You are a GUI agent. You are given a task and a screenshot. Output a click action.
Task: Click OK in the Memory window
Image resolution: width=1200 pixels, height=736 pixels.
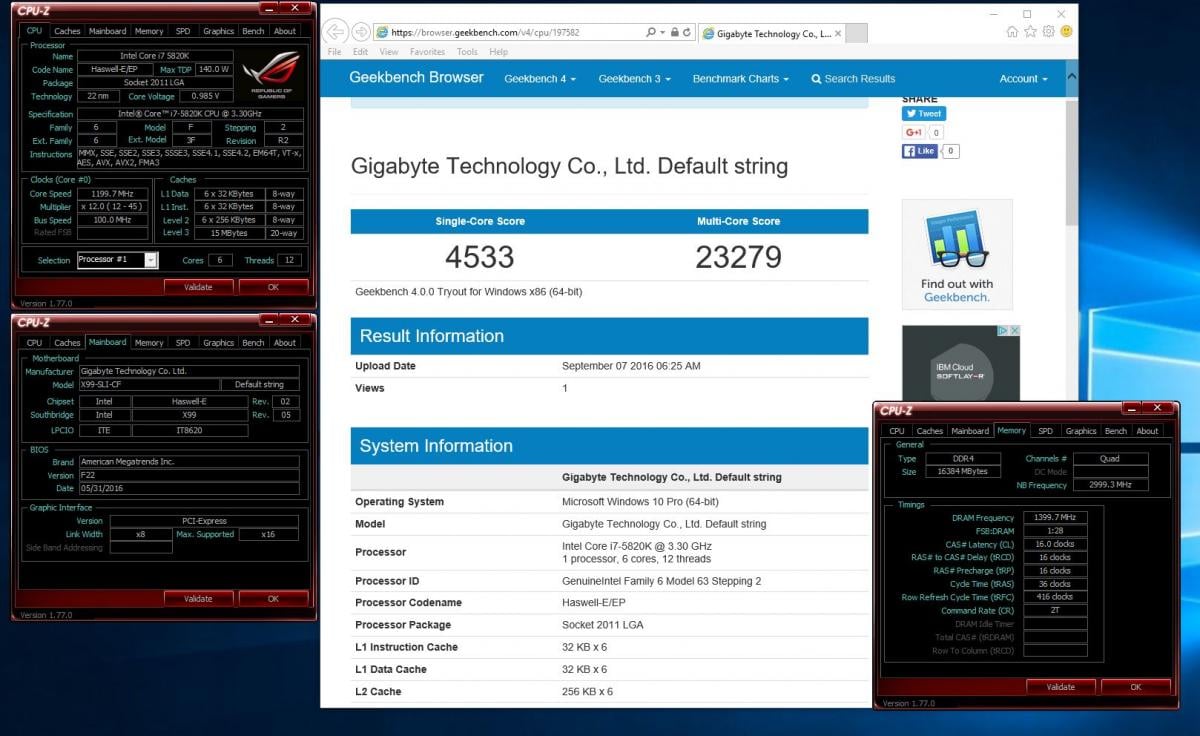(1135, 687)
